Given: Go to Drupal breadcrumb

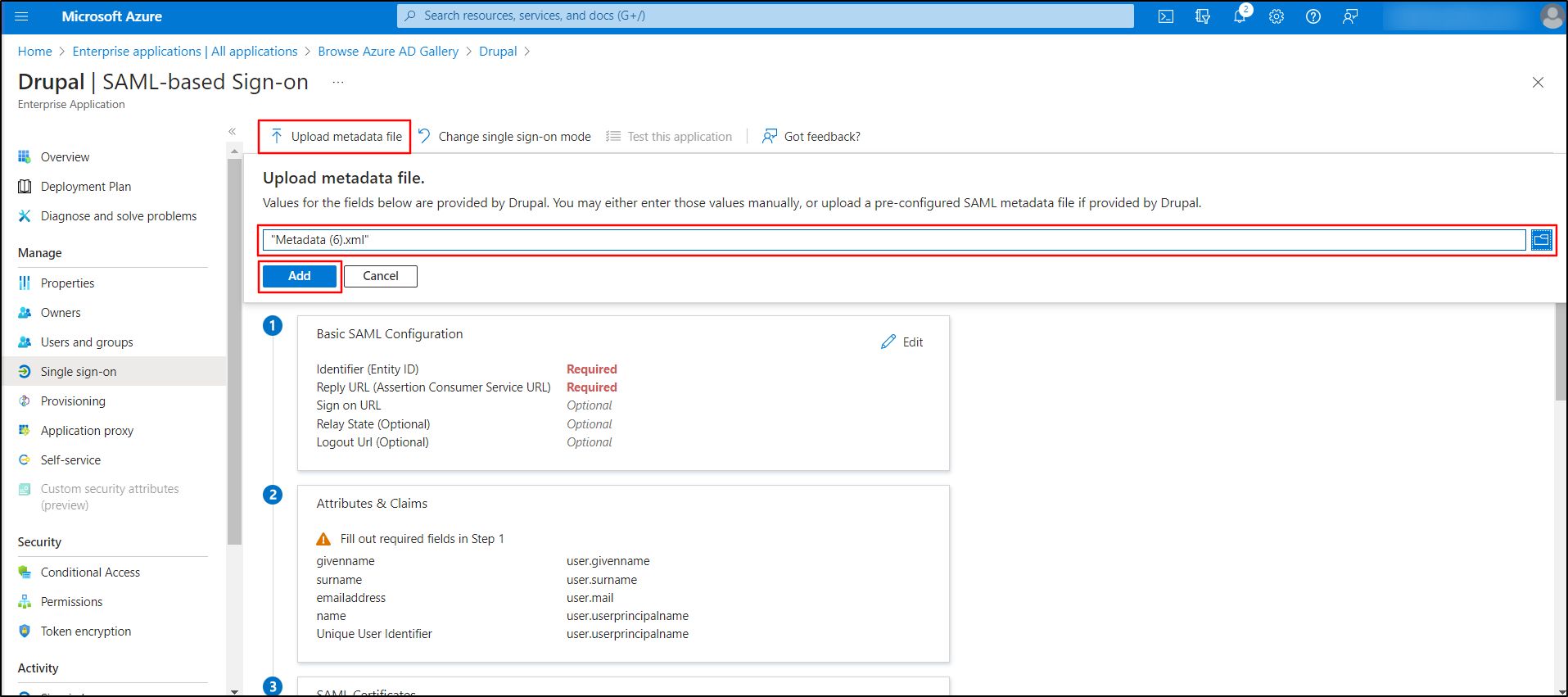Looking at the screenshot, I should click(498, 52).
